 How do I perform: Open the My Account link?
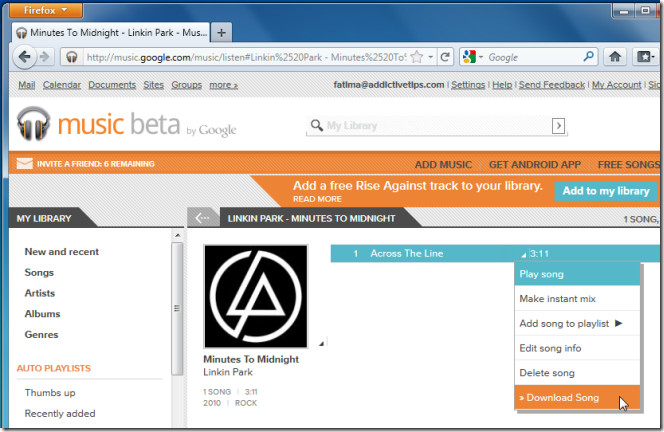point(617,85)
